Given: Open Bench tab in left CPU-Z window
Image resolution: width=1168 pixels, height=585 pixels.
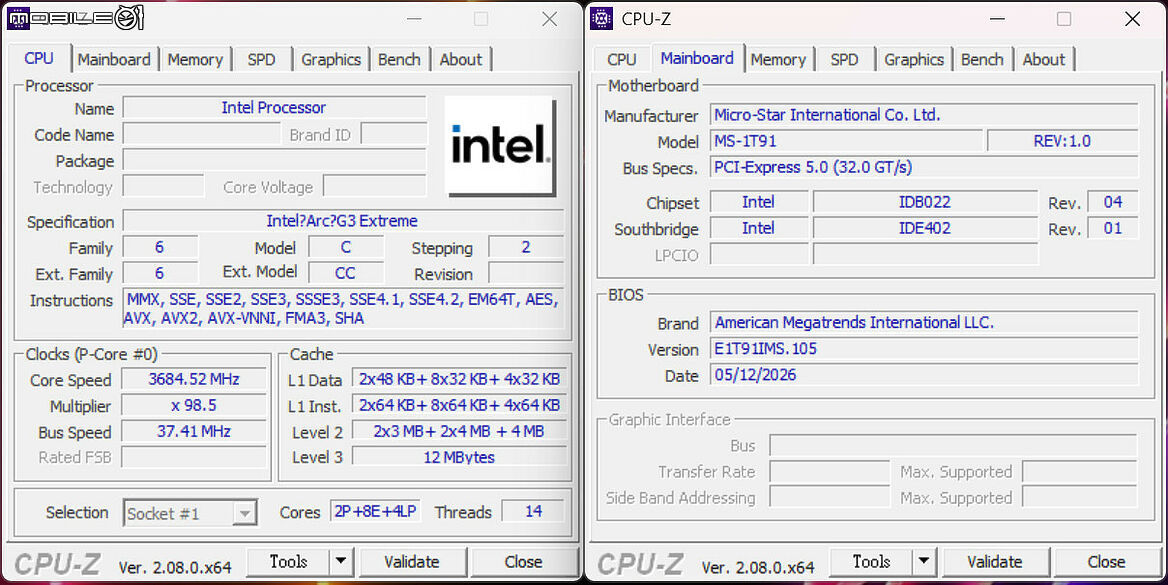Looking at the screenshot, I should [x=399, y=60].
